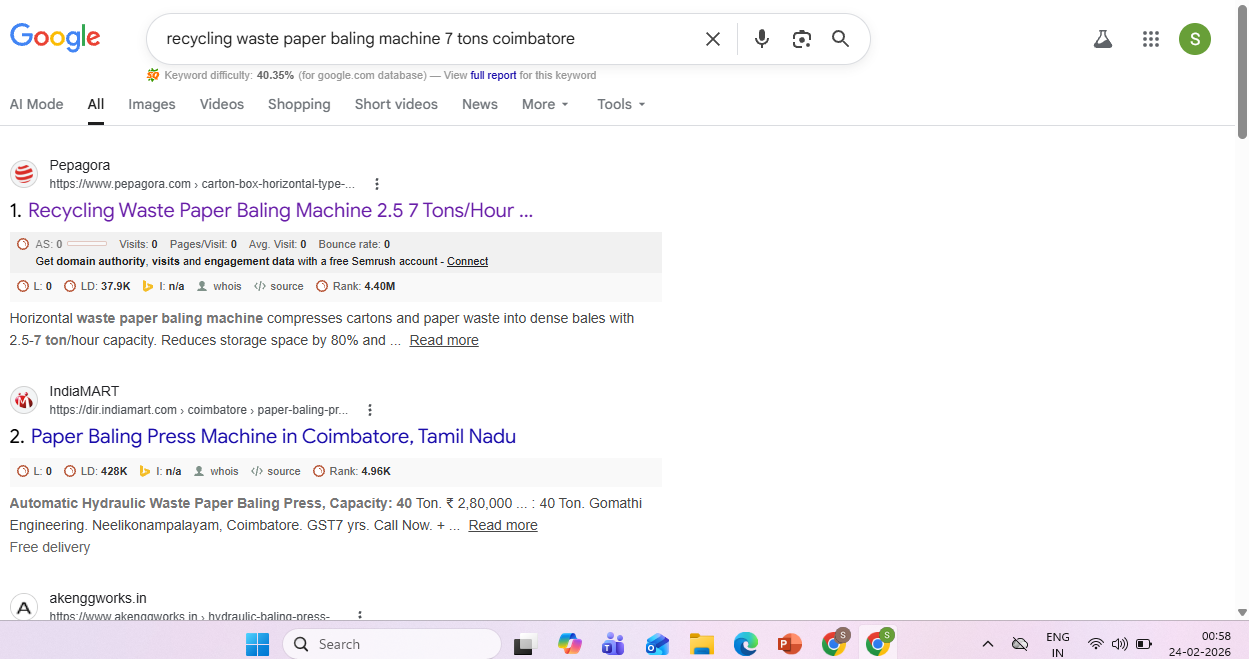
Task: Click the IndiaMART site favicon
Action: pyautogui.click(x=24, y=400)
